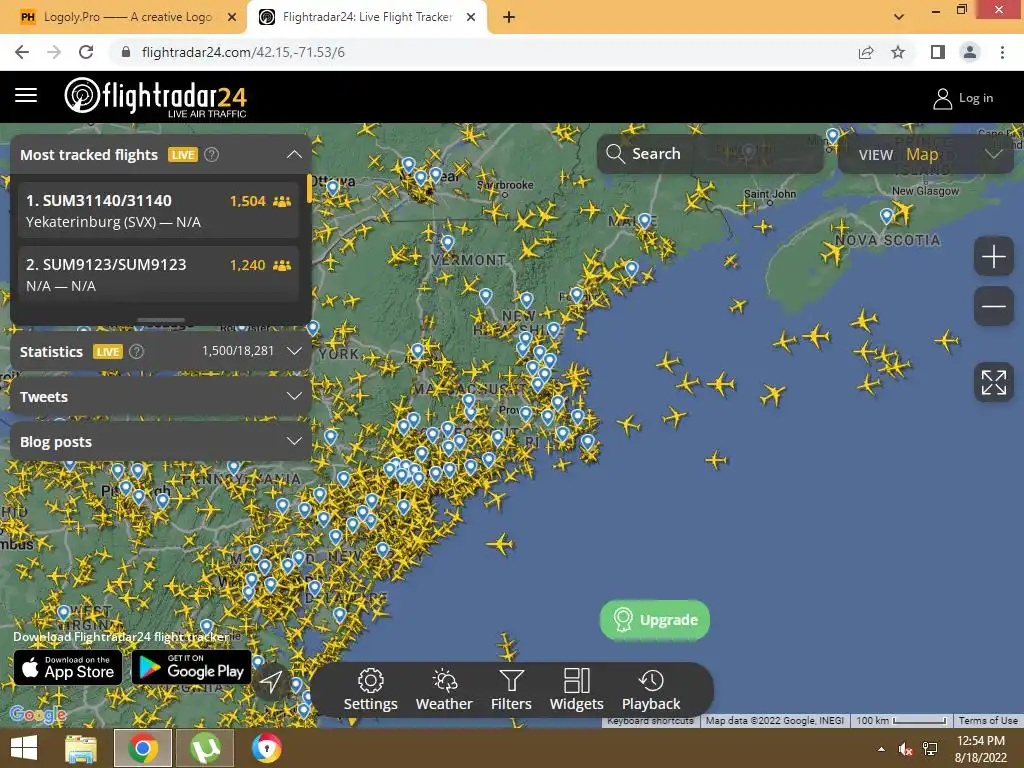Image resolution: width=1024 pixels, height=768 pixels.
Task: Share this page icon
Action: 866,52
